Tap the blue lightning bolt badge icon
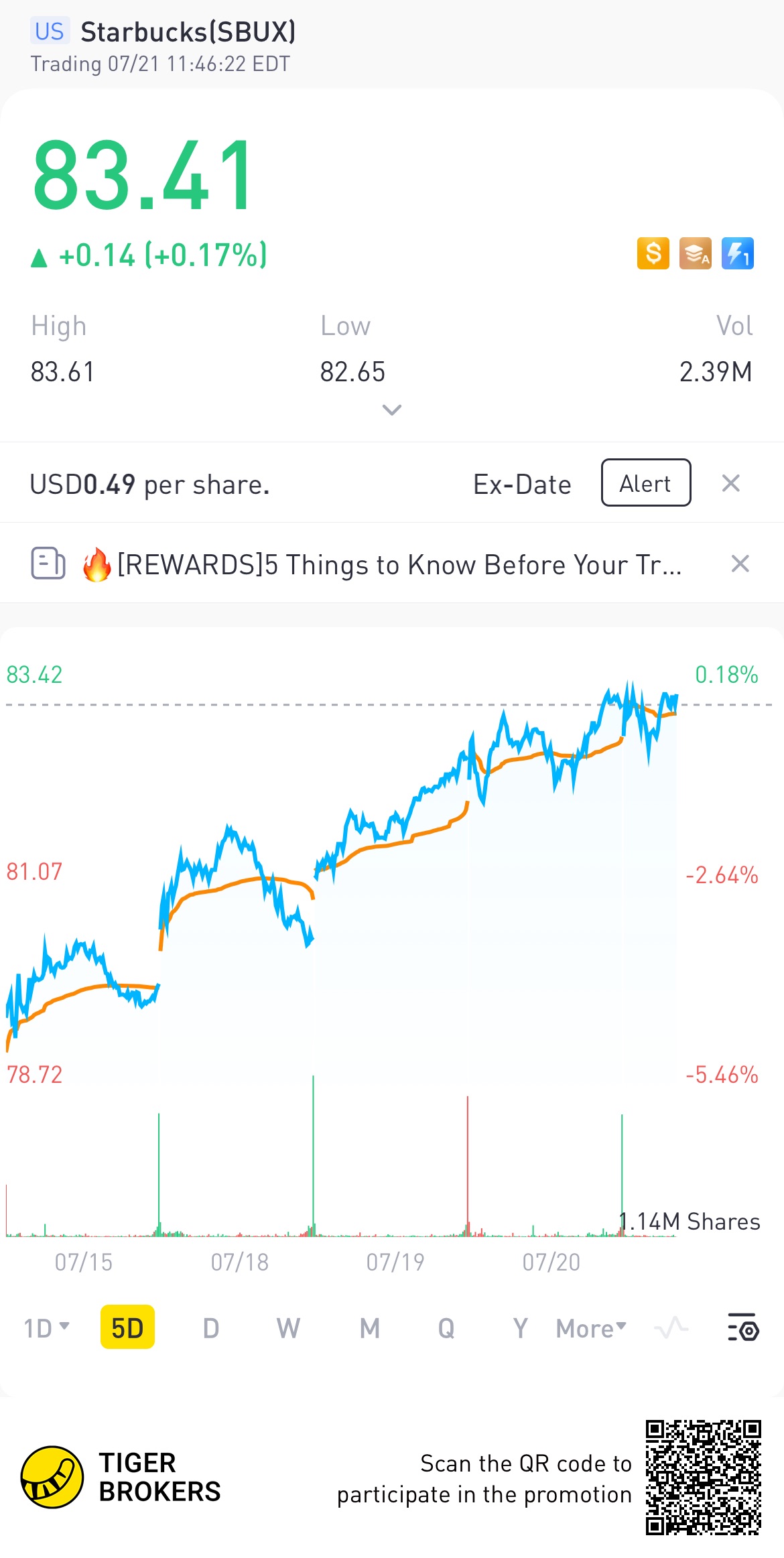Image resolution: width=784 pixels, height=1558 pixels. point(738,253)
